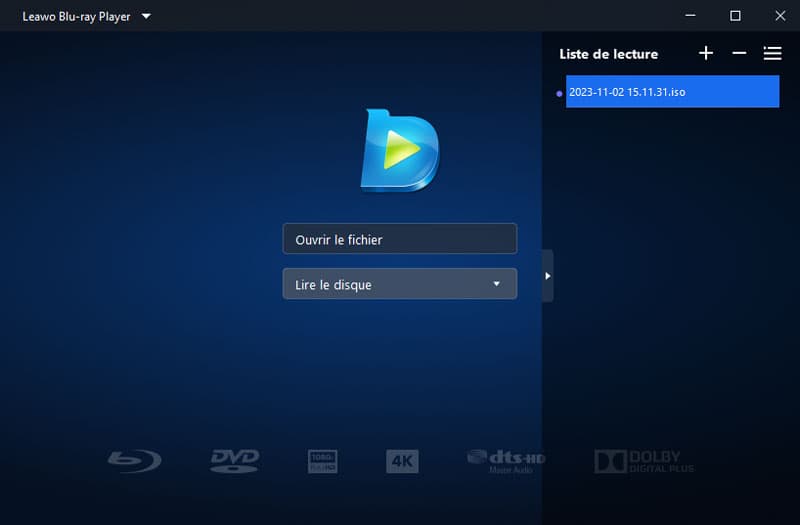Remove playlist entry using the minus icon
Image resolution: width=800 pixels, height=525 pixels.
[739, 53]
